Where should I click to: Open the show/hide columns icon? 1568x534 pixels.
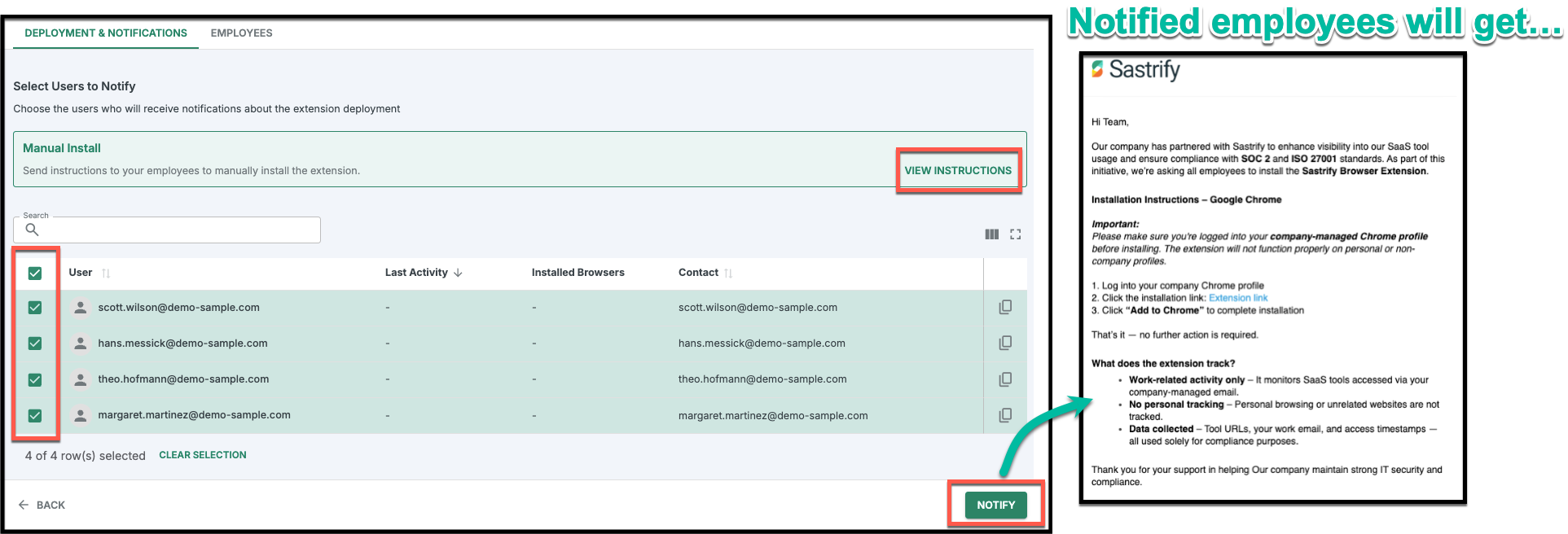click(991, 234)
